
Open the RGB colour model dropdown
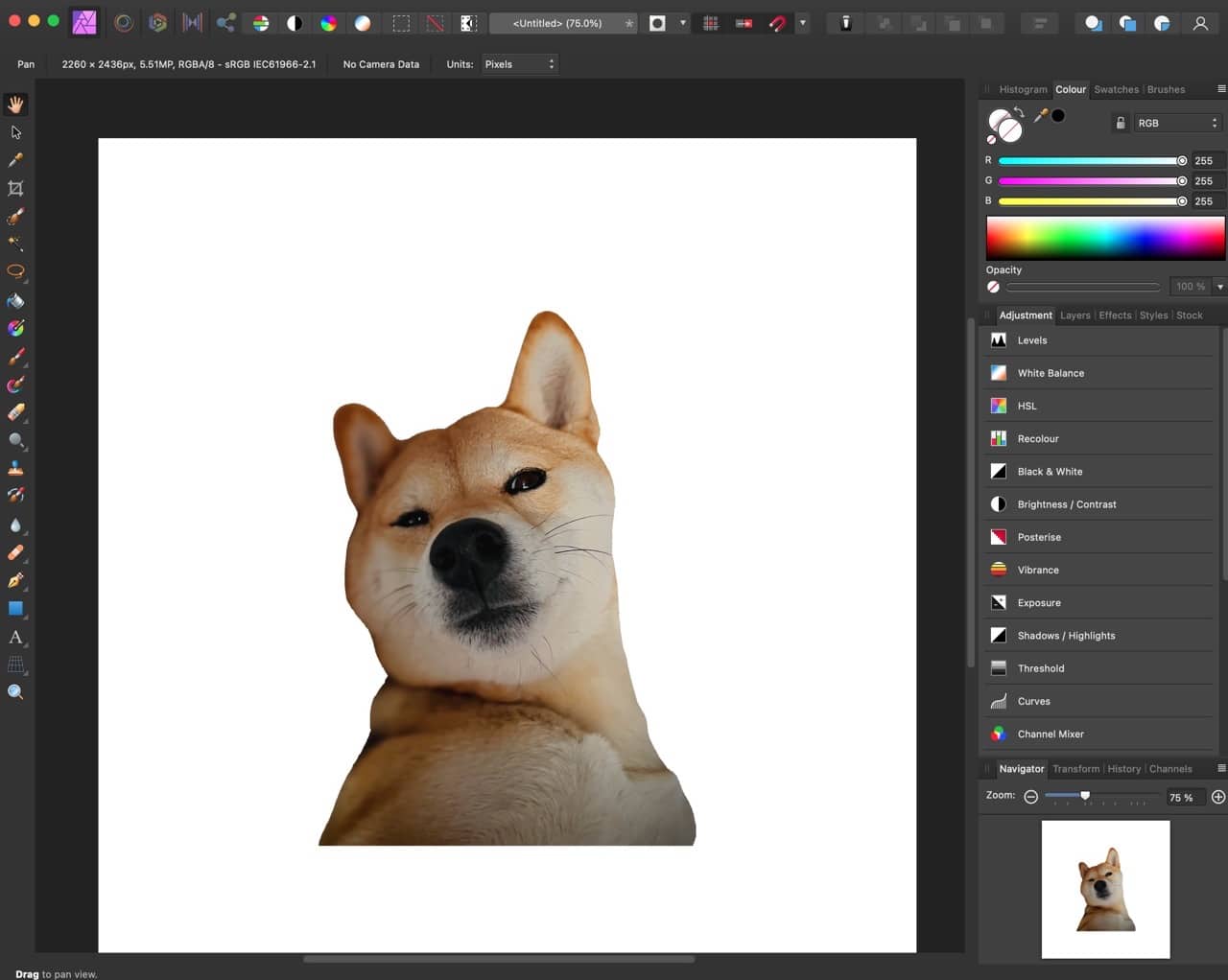coord(1177,123)
